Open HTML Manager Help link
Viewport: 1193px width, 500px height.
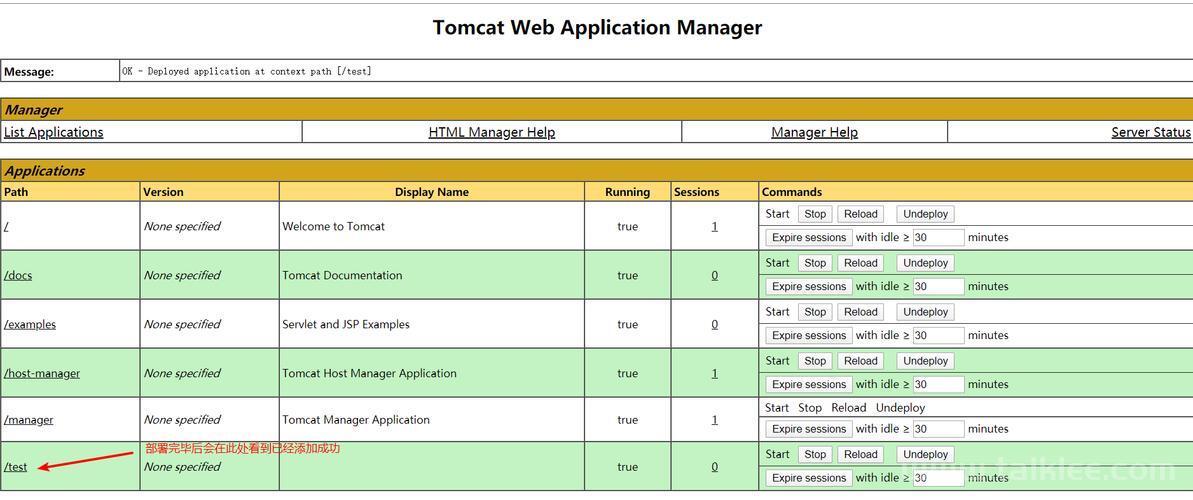(492, 132)
